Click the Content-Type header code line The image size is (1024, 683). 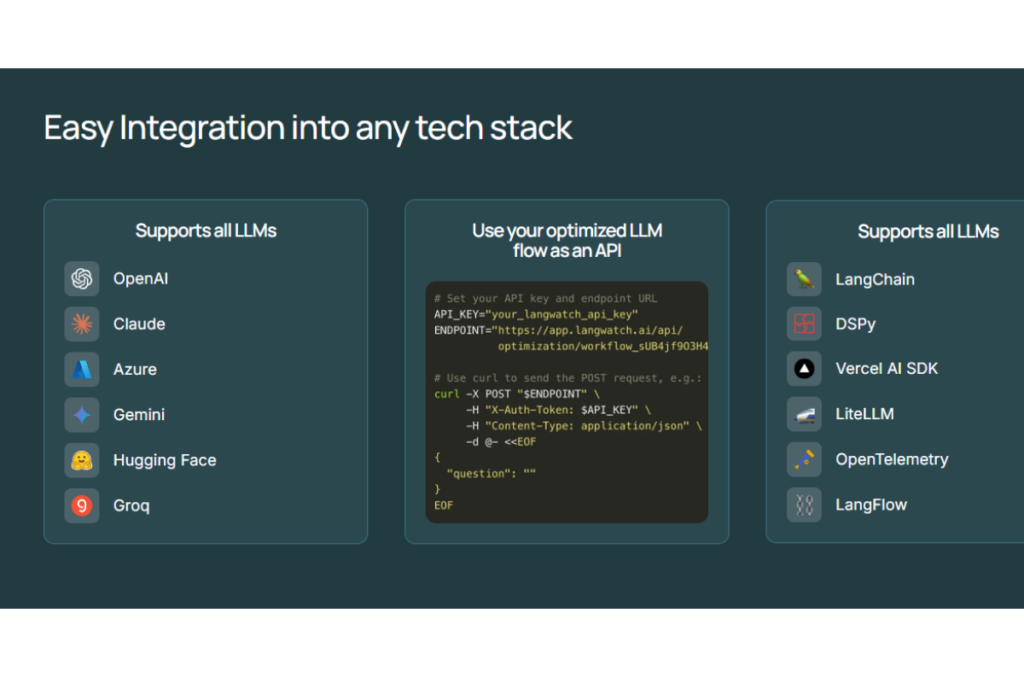click(x=584, y=426)
